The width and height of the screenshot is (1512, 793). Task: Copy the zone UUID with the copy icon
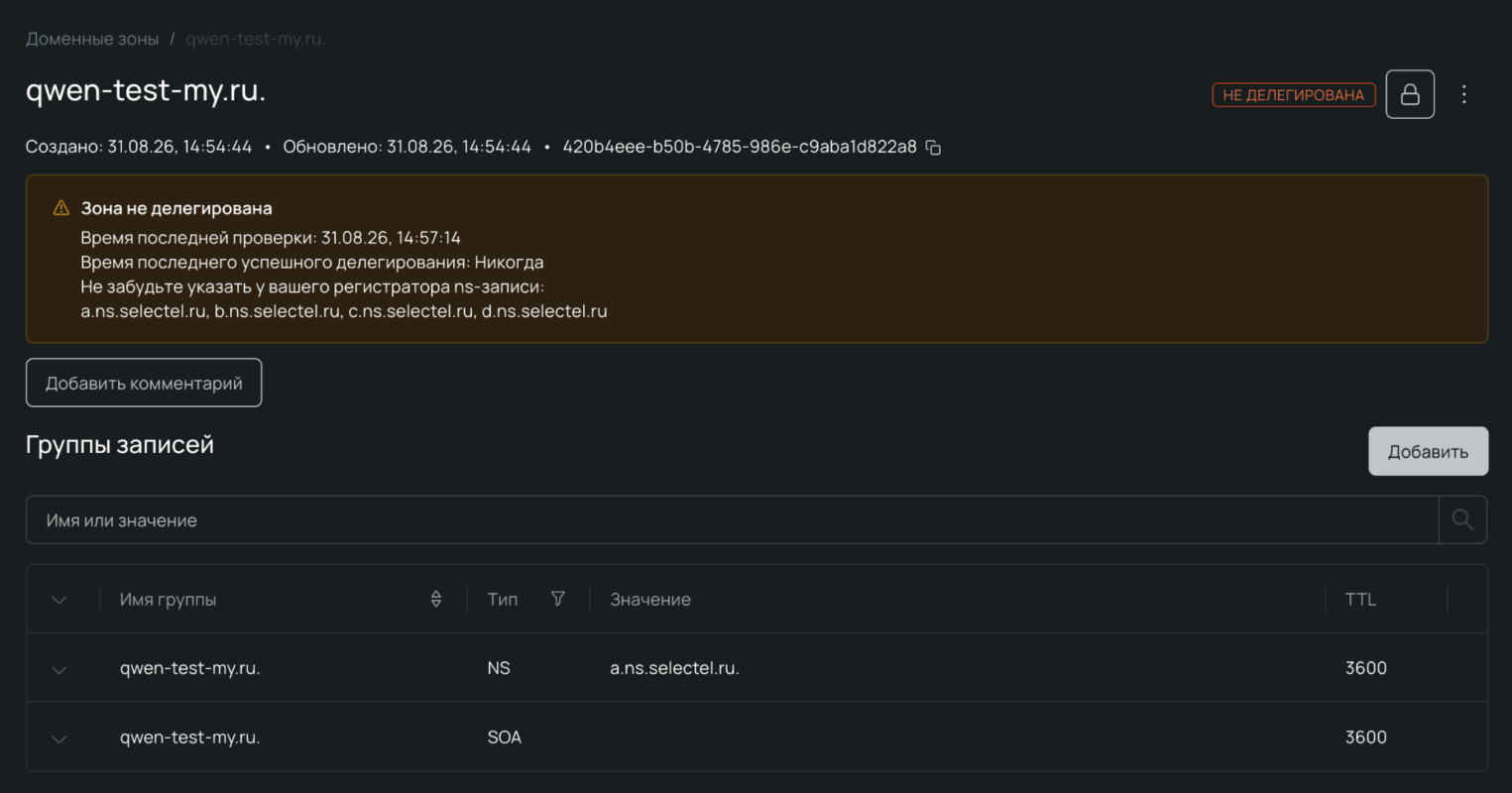(x=933, y=148)
